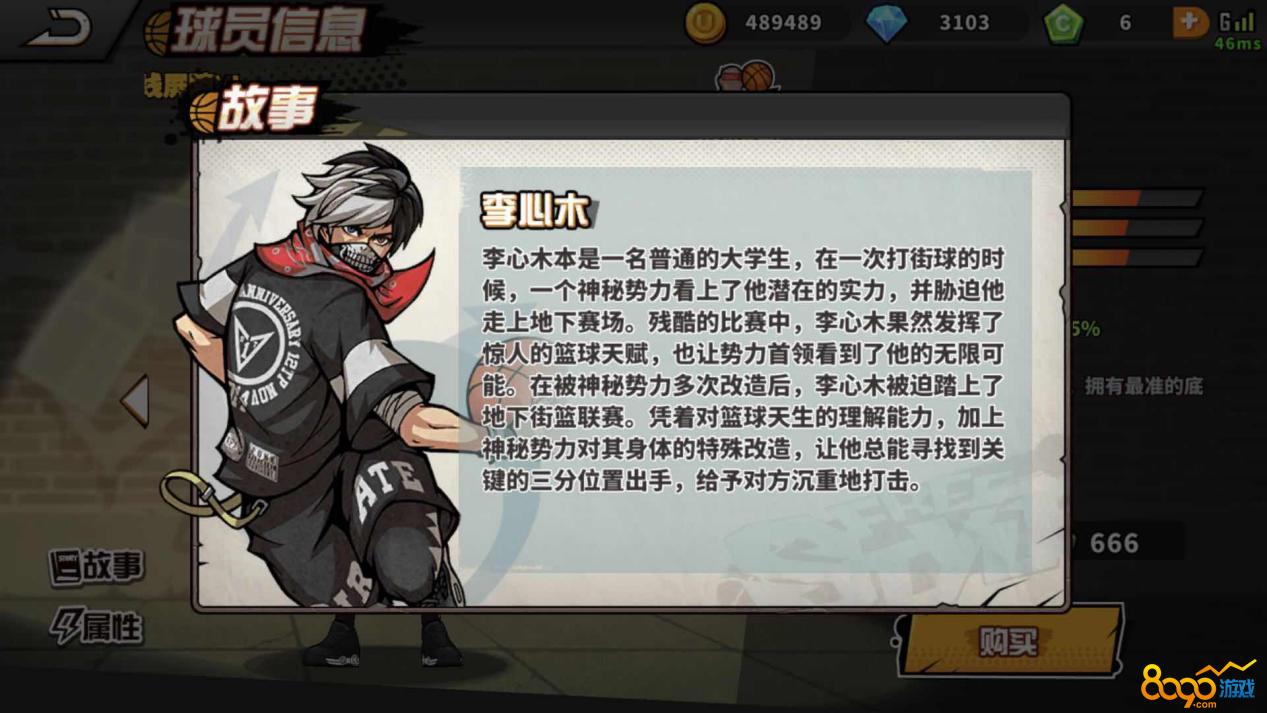Image resolution: width=1267 pixels, height=713 pixels.
Task: Go back with the return arrow
Action: coord(58,27)
